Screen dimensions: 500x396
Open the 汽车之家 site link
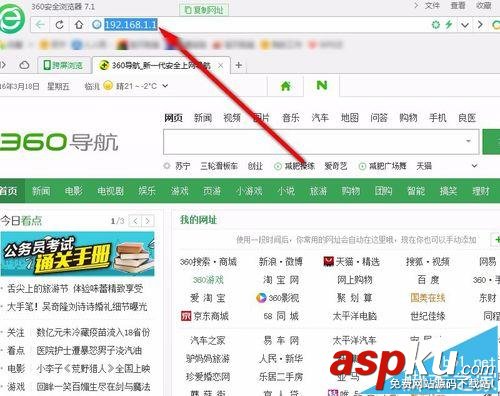click(208, 340)
